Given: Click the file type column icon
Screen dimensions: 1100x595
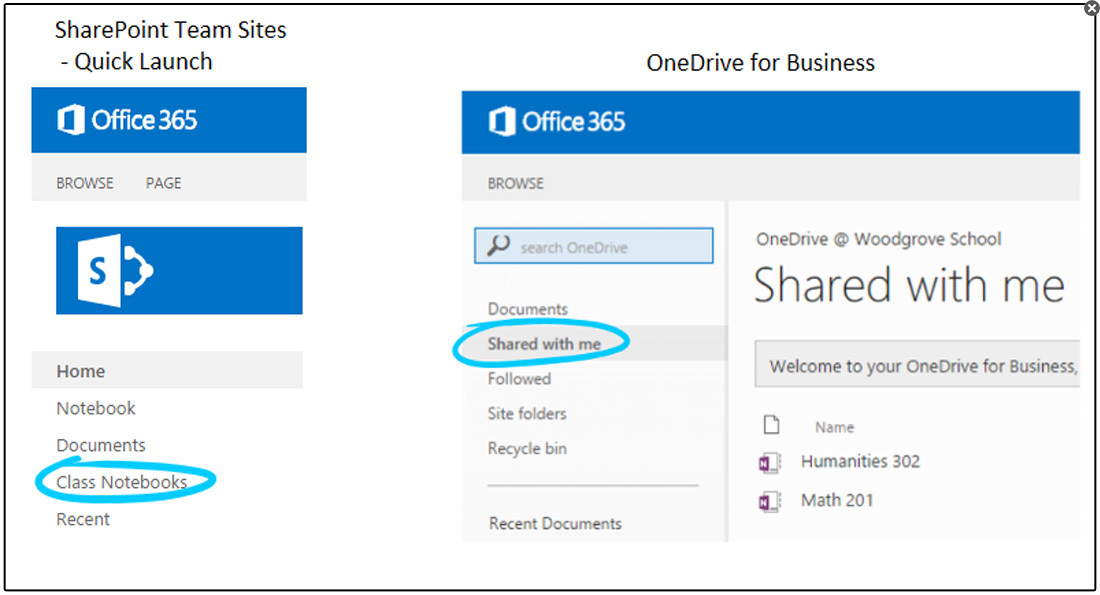Looking at the screenshot, I should [771, 425].
